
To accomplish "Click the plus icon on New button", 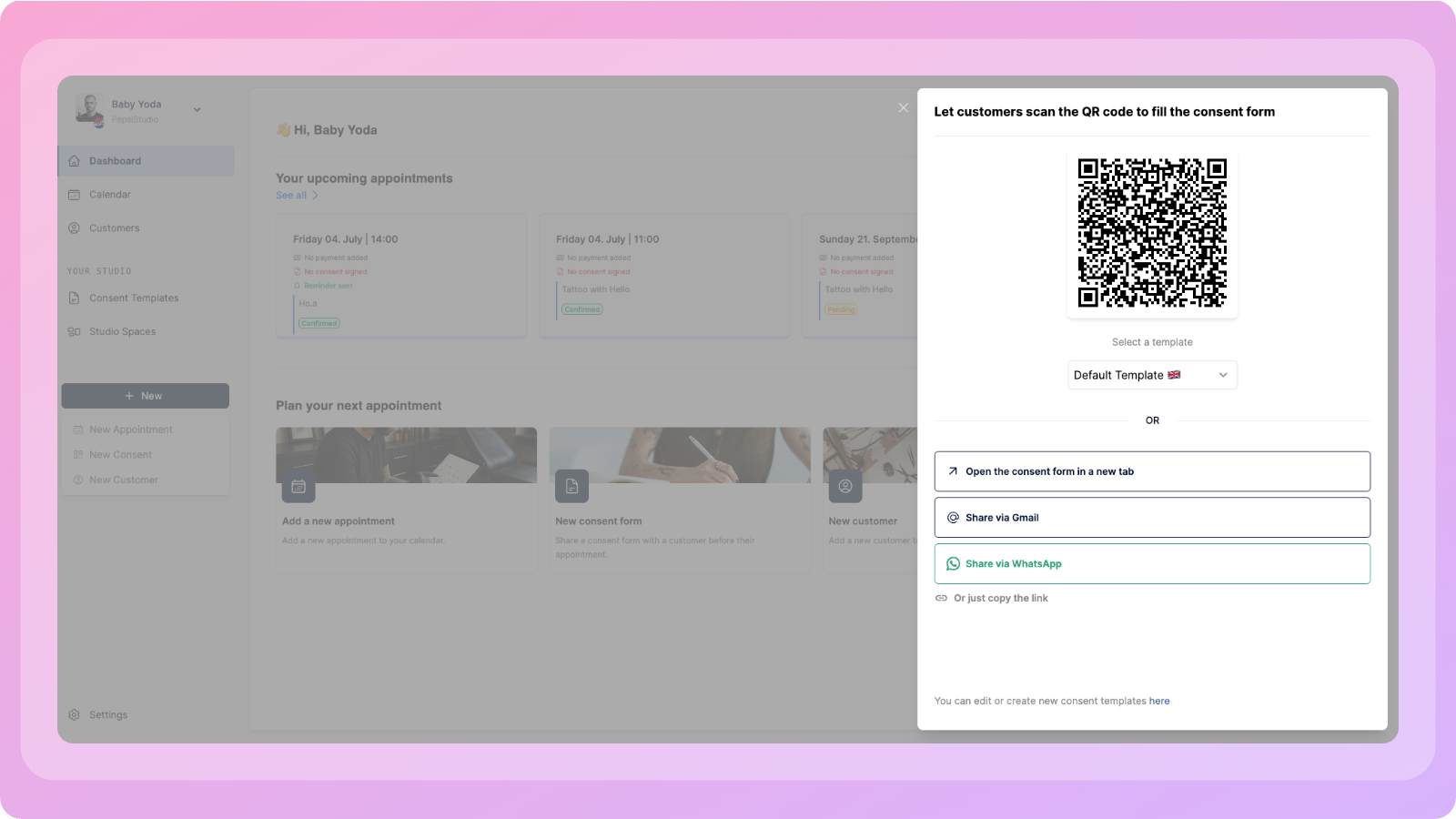I will 129,396.
